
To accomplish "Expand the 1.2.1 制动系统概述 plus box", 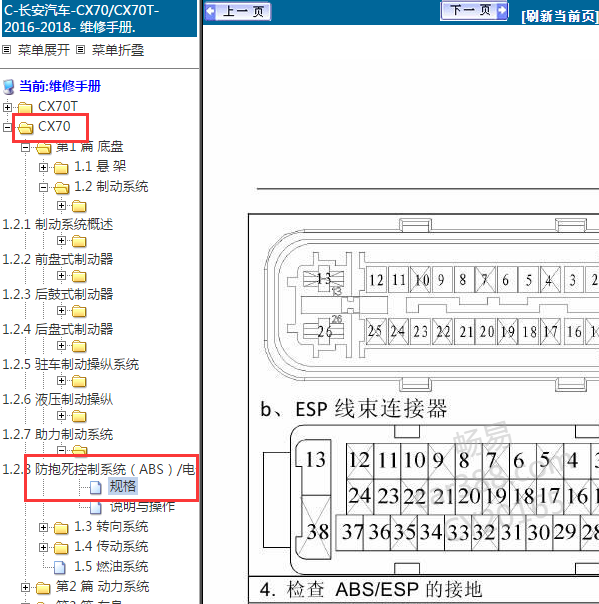I will tap(61, 205).
